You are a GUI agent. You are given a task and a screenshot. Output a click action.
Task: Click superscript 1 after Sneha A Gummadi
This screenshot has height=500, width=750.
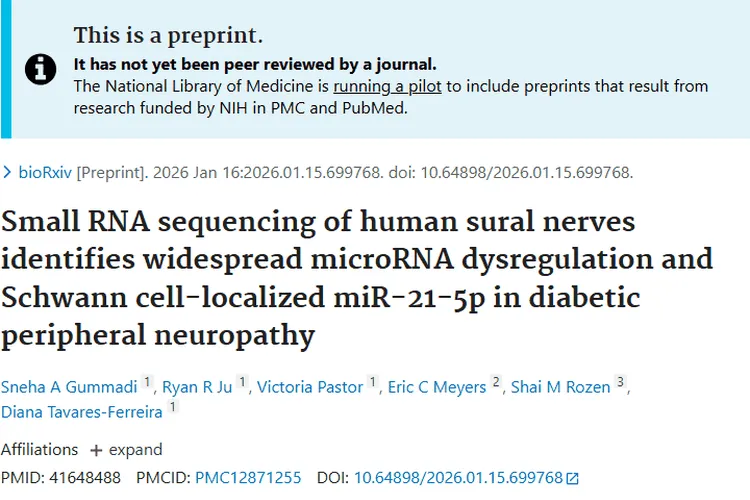click(x=147, y=383)
